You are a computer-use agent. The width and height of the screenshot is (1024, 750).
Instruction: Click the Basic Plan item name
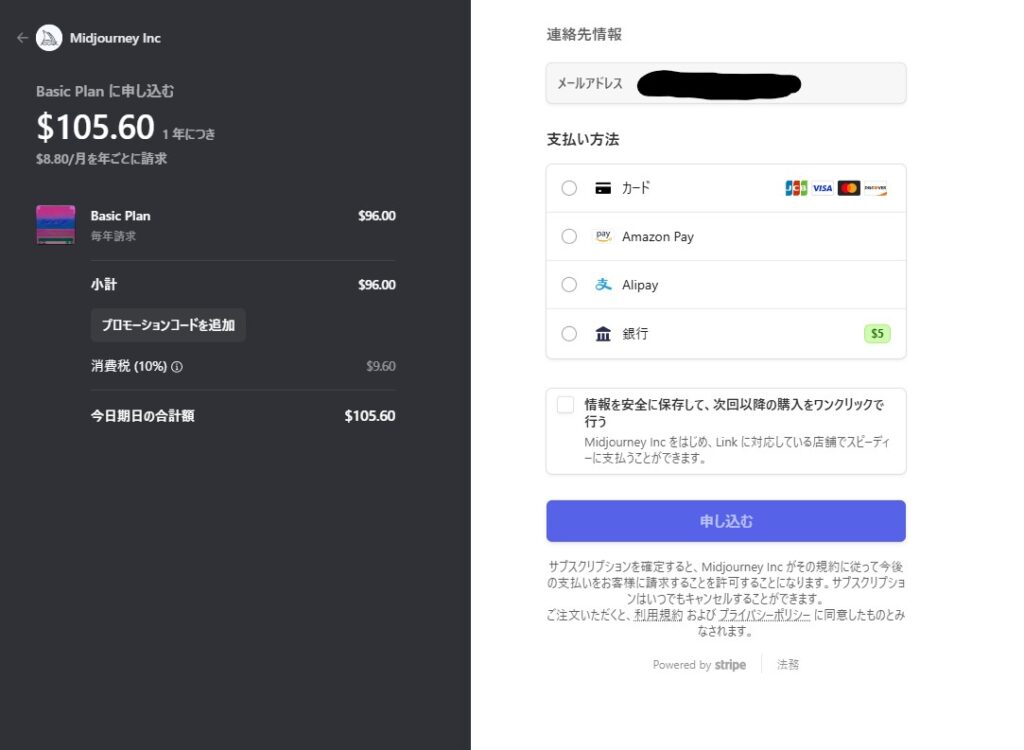pos(120,216)
